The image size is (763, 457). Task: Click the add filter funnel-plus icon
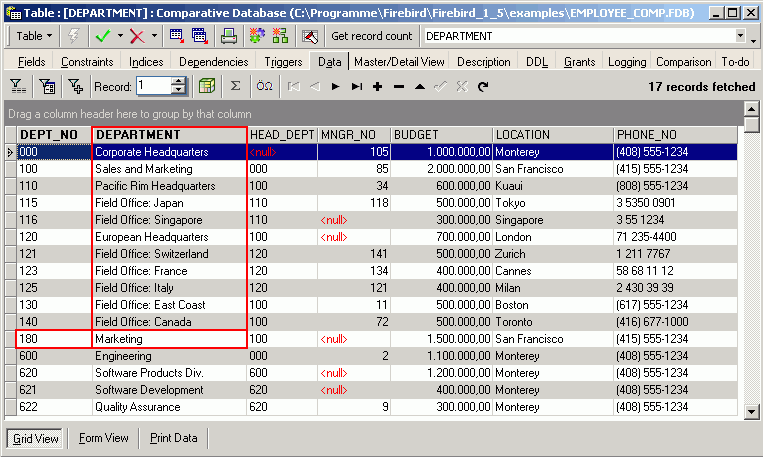[x=75, y=87]
